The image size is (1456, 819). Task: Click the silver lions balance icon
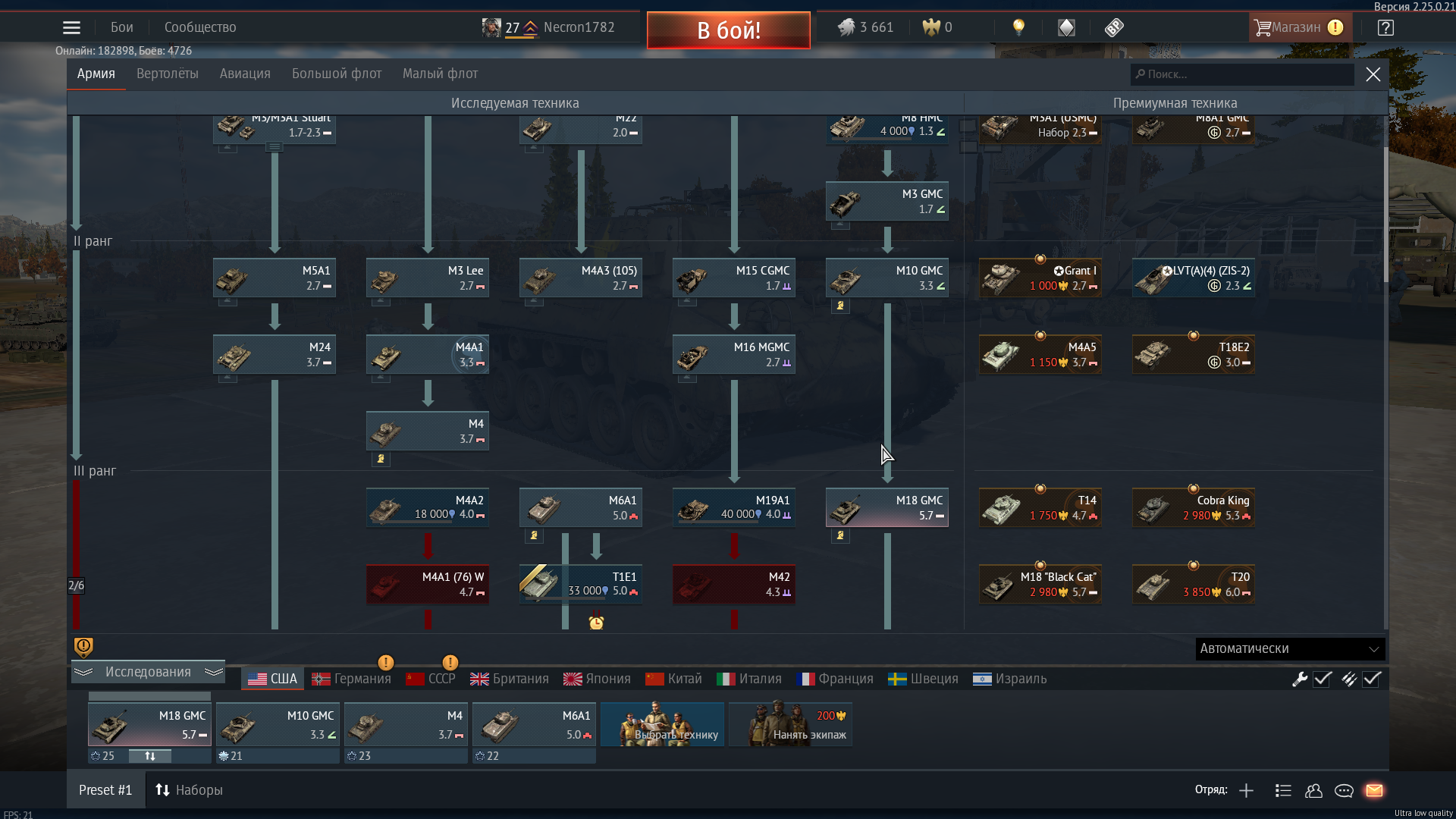(846, 28)
